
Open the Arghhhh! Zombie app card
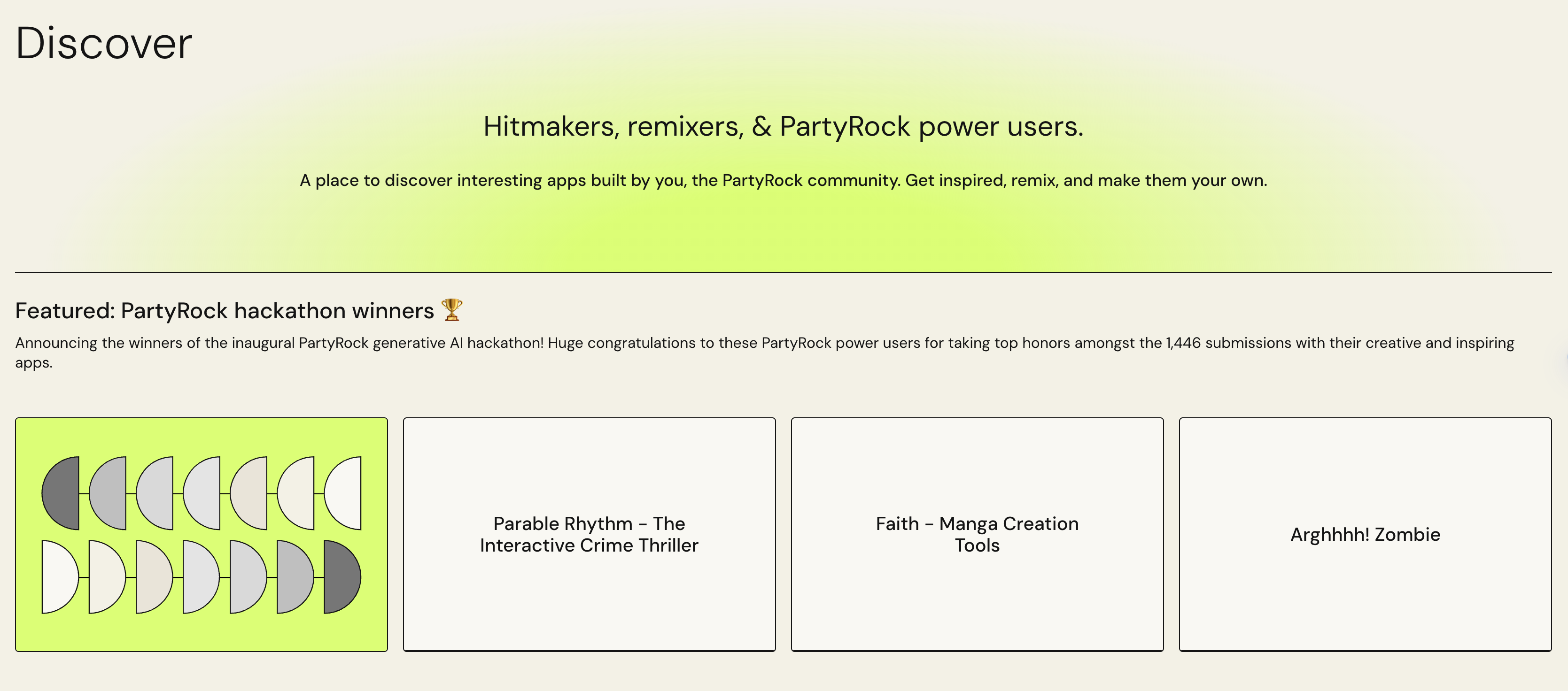click(1365, 534)
